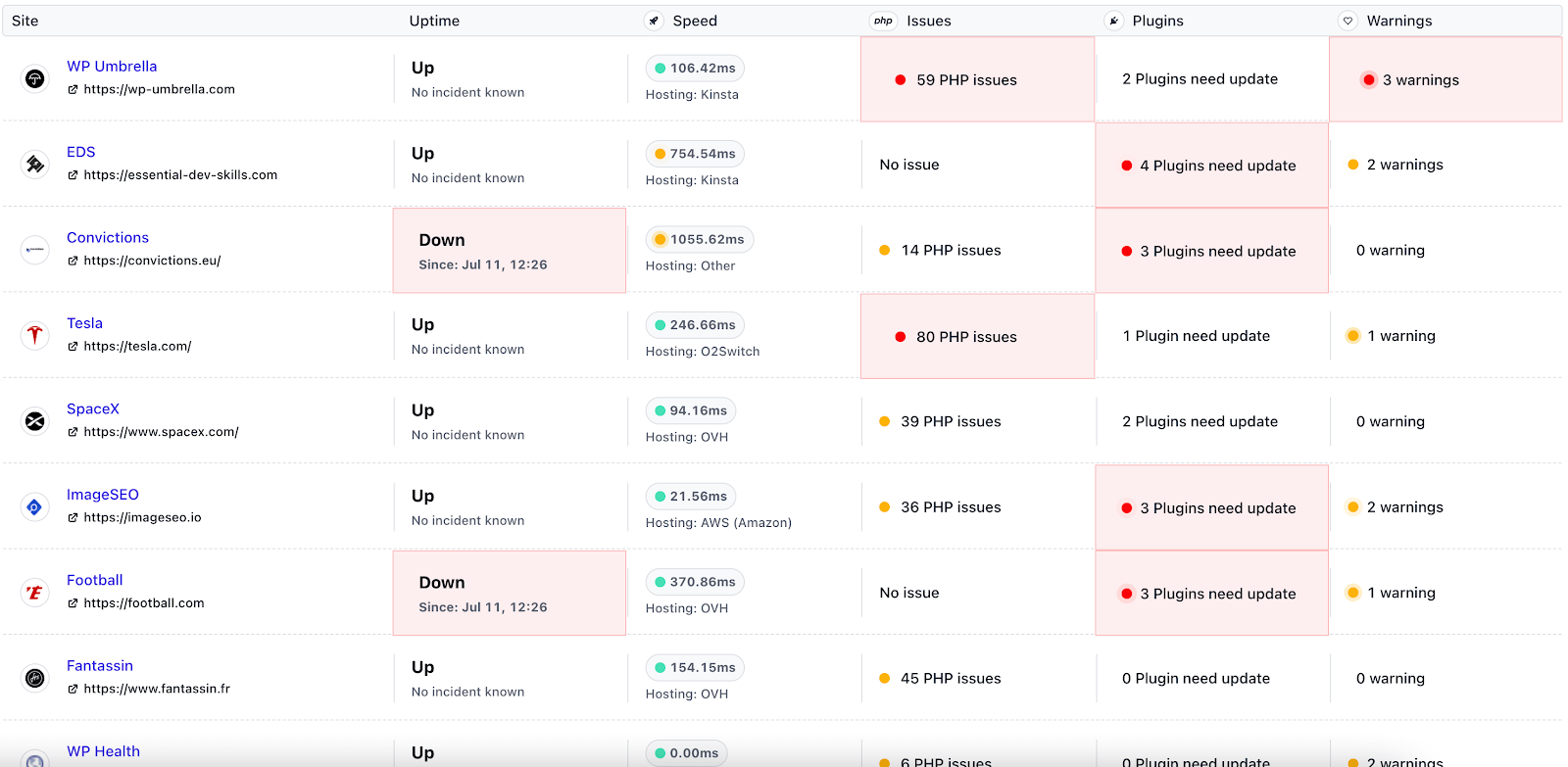This screenshot has width=1568, height=767.
Task: Click Football Down status cell
Action: click(510, 593)
